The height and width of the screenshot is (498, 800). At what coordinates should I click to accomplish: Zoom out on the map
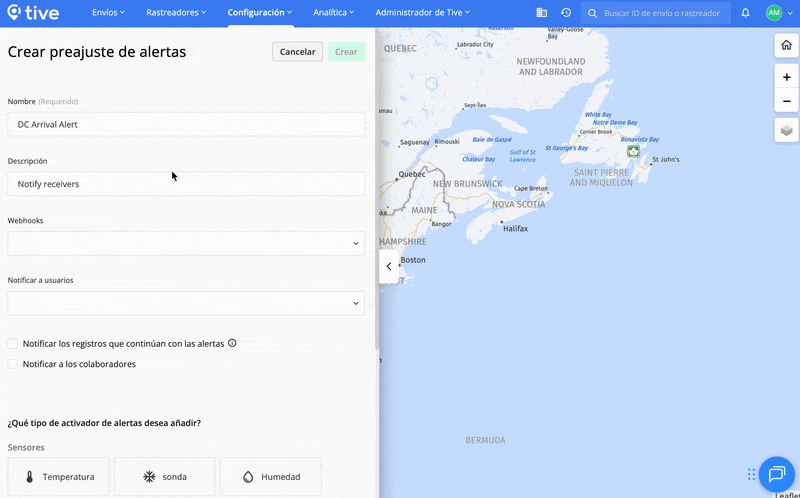pos(786,101)
